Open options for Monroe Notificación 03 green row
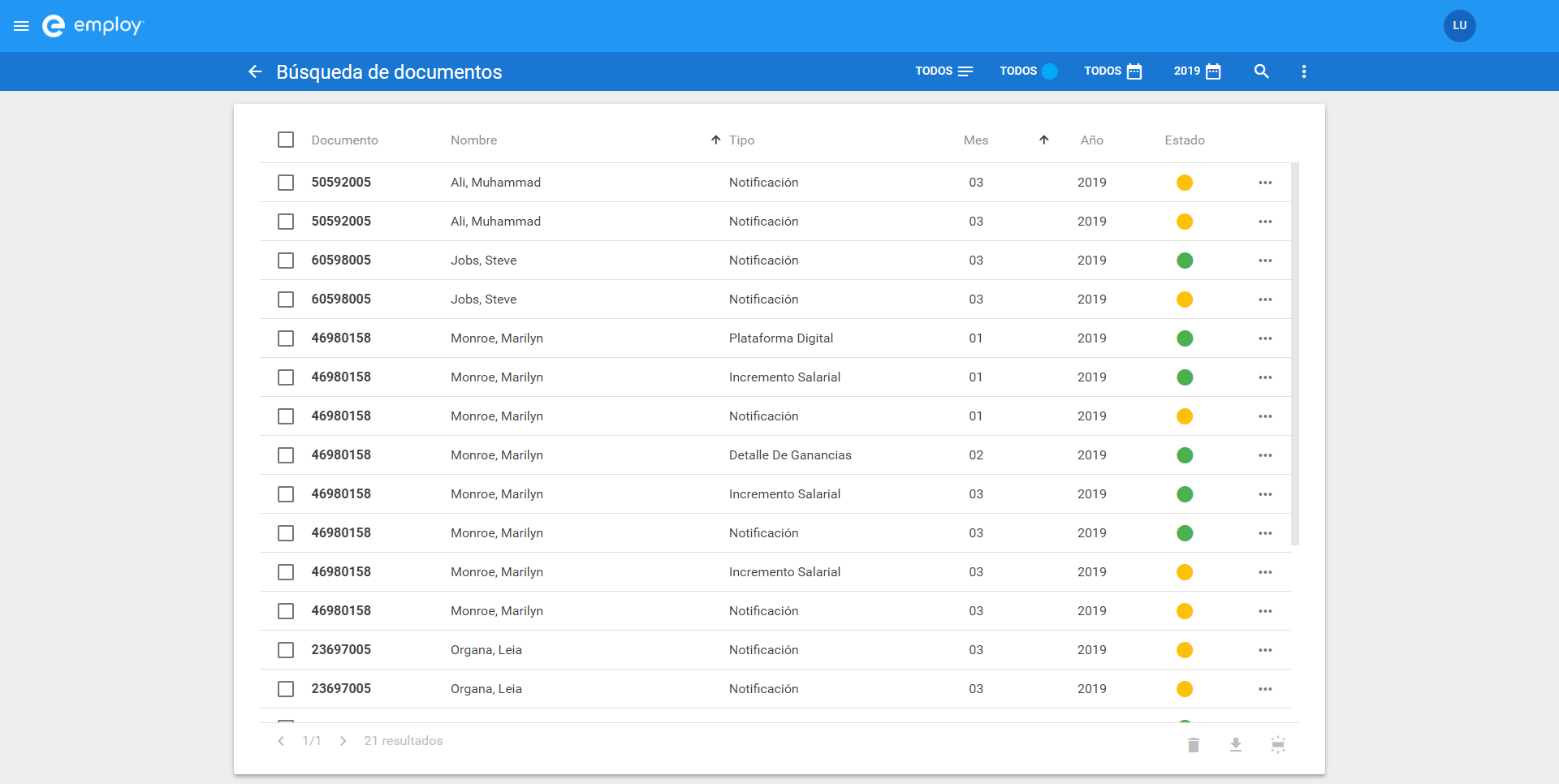The image size is (1559, 784). (1265, 533)
